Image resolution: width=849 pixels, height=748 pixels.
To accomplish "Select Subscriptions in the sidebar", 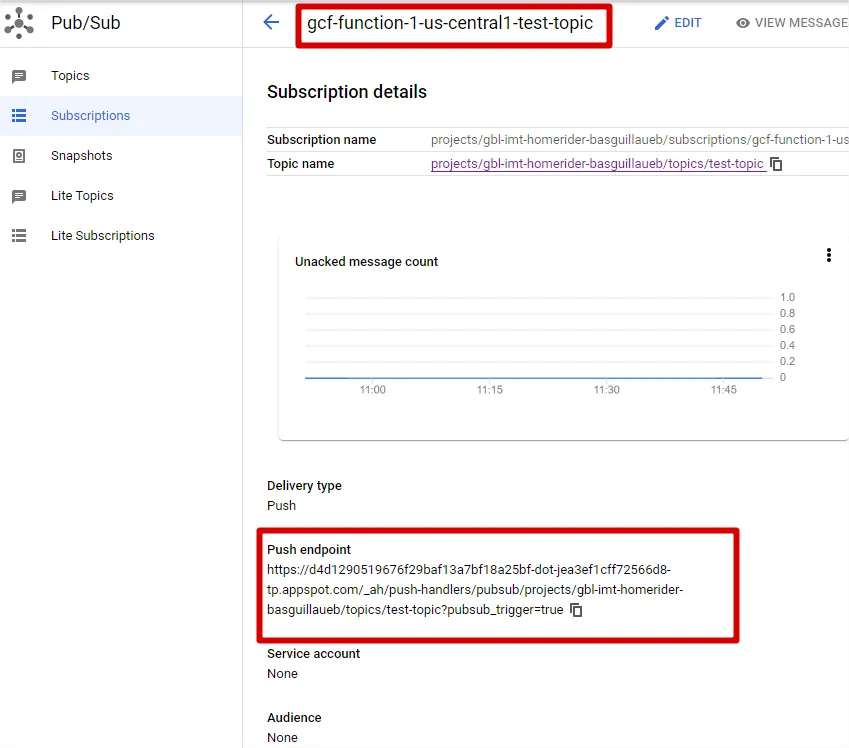I will click(90, 115).
